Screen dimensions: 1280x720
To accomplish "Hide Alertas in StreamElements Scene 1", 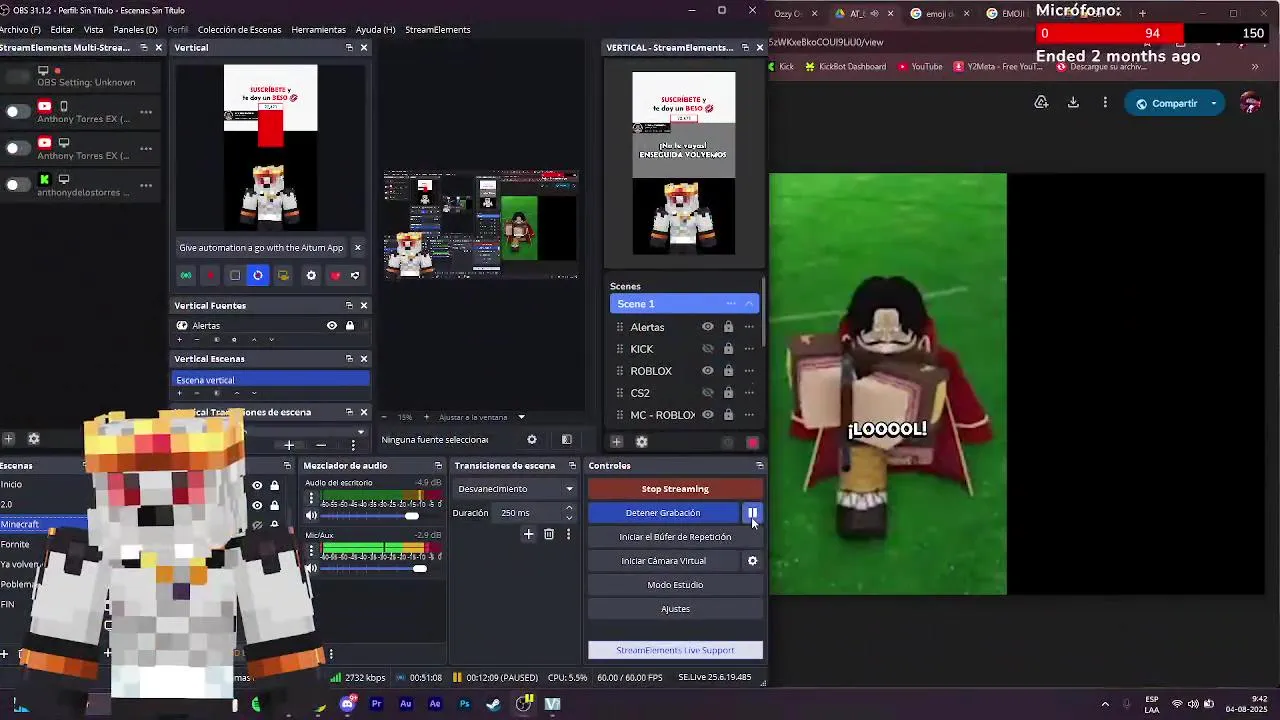I will [707, 327].
